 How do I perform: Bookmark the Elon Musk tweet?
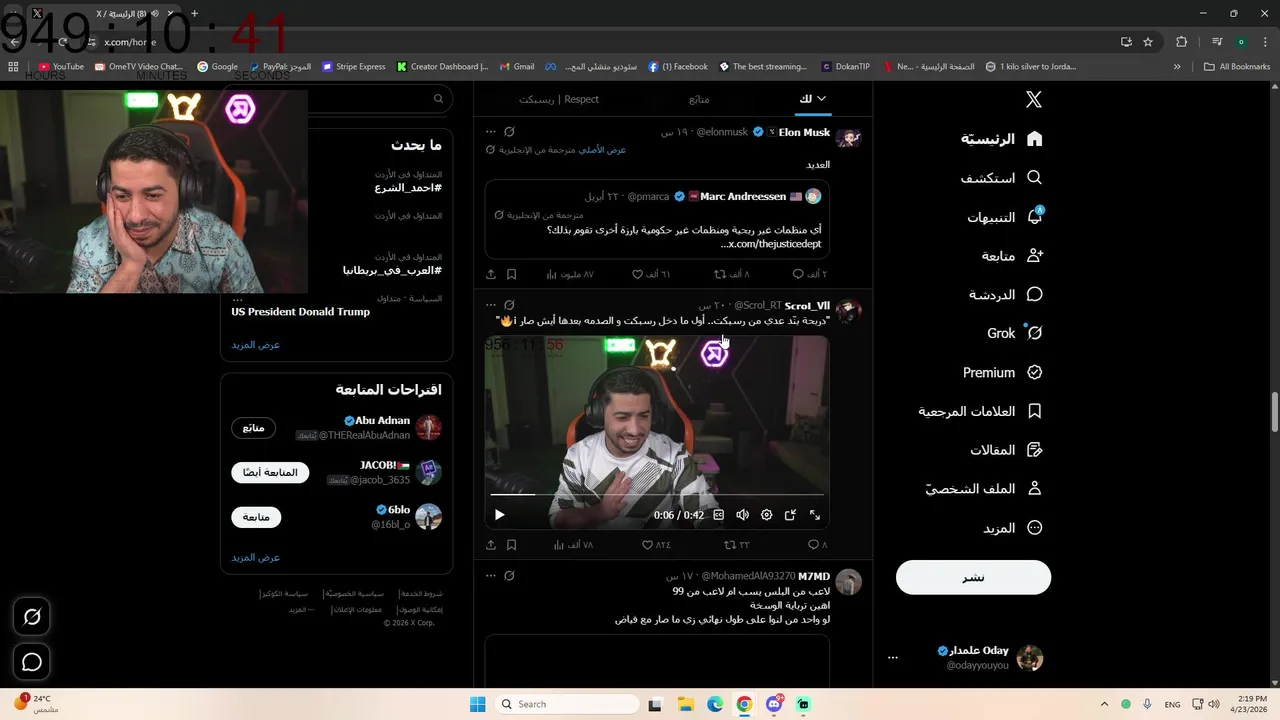[511, 274]
